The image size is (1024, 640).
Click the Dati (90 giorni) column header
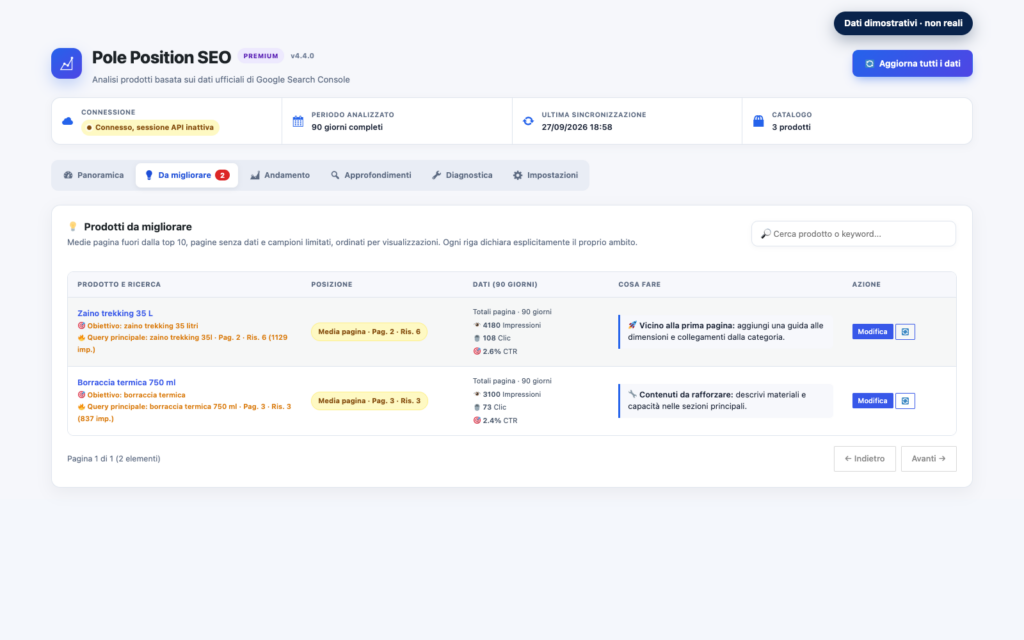pos(505,285)
